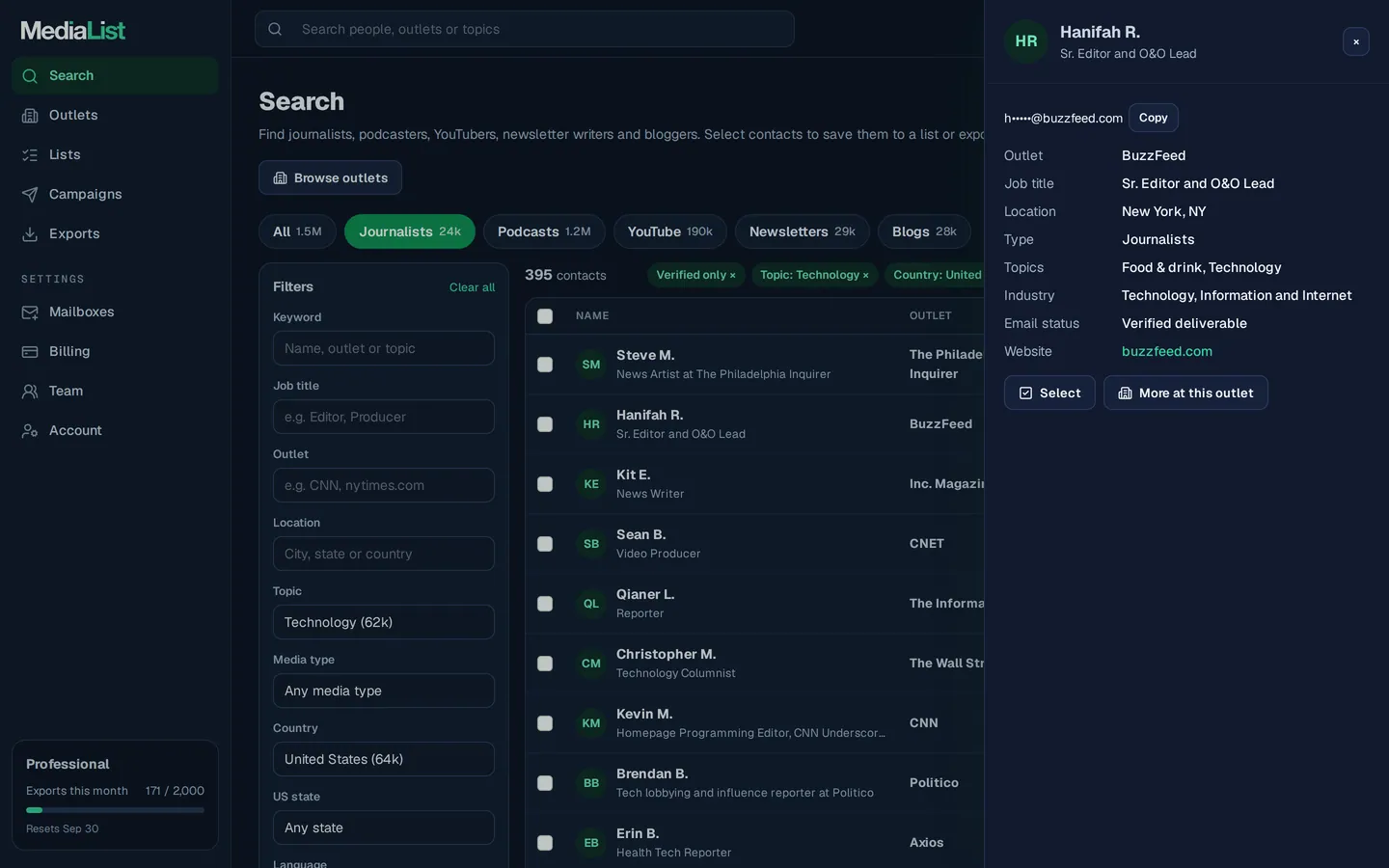Copy the buzzfeed.com email address
Viewport: 1389px width, 868px height.
(x=1154, y=118)
